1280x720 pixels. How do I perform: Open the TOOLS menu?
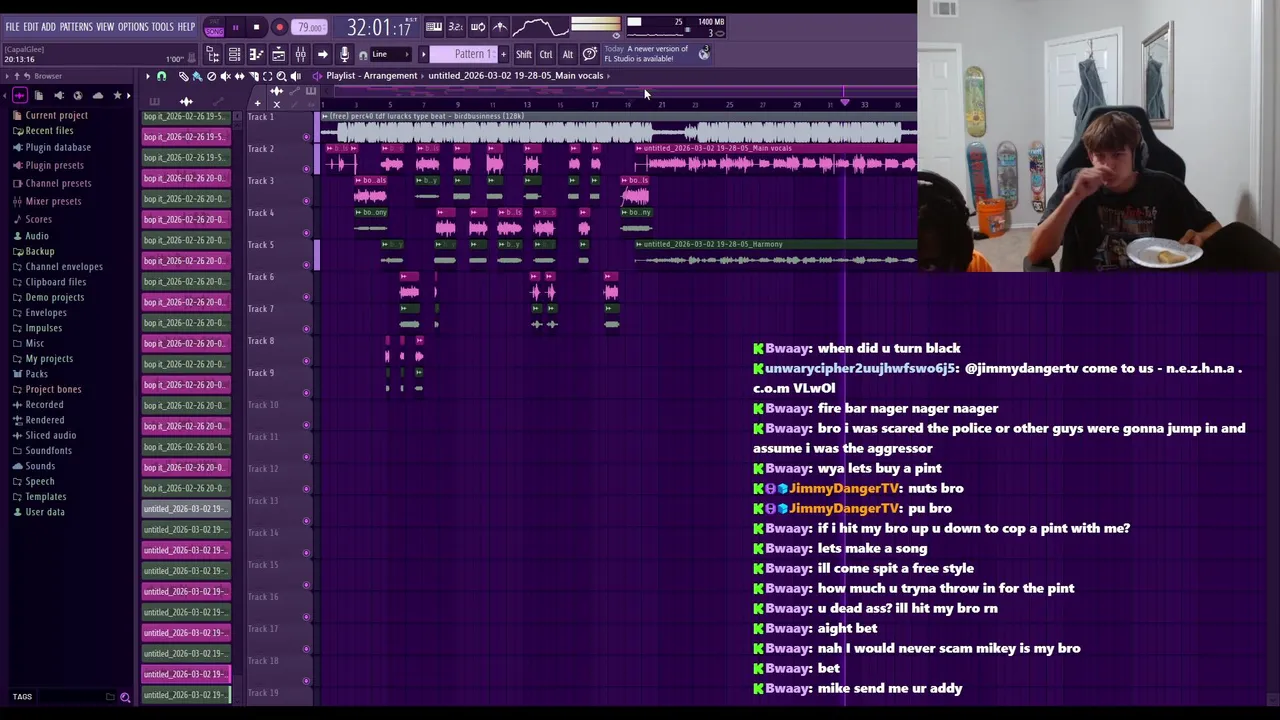coord(163,27)
